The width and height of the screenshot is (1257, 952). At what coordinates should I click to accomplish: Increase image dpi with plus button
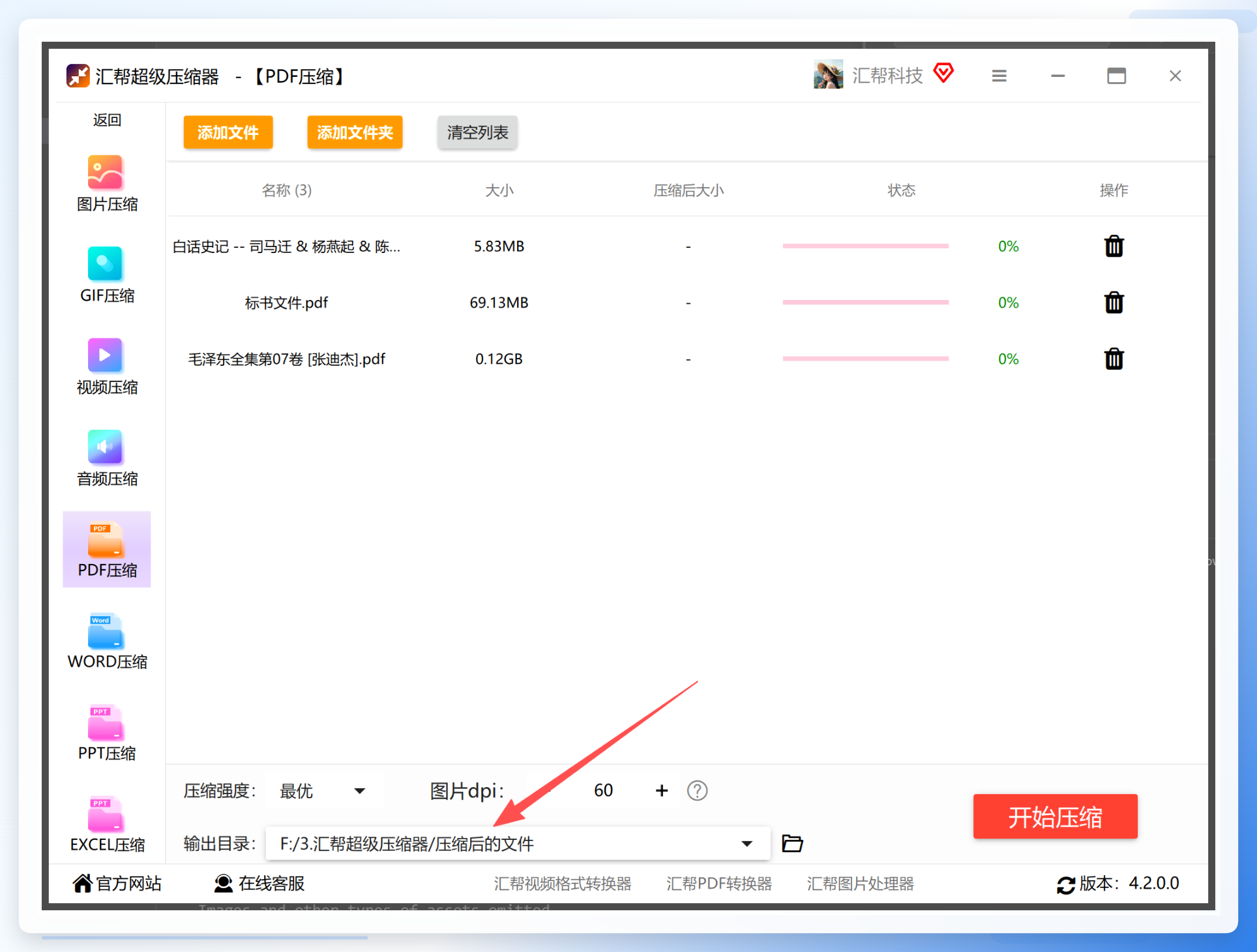pyautogui.click(x=662, y=790)
